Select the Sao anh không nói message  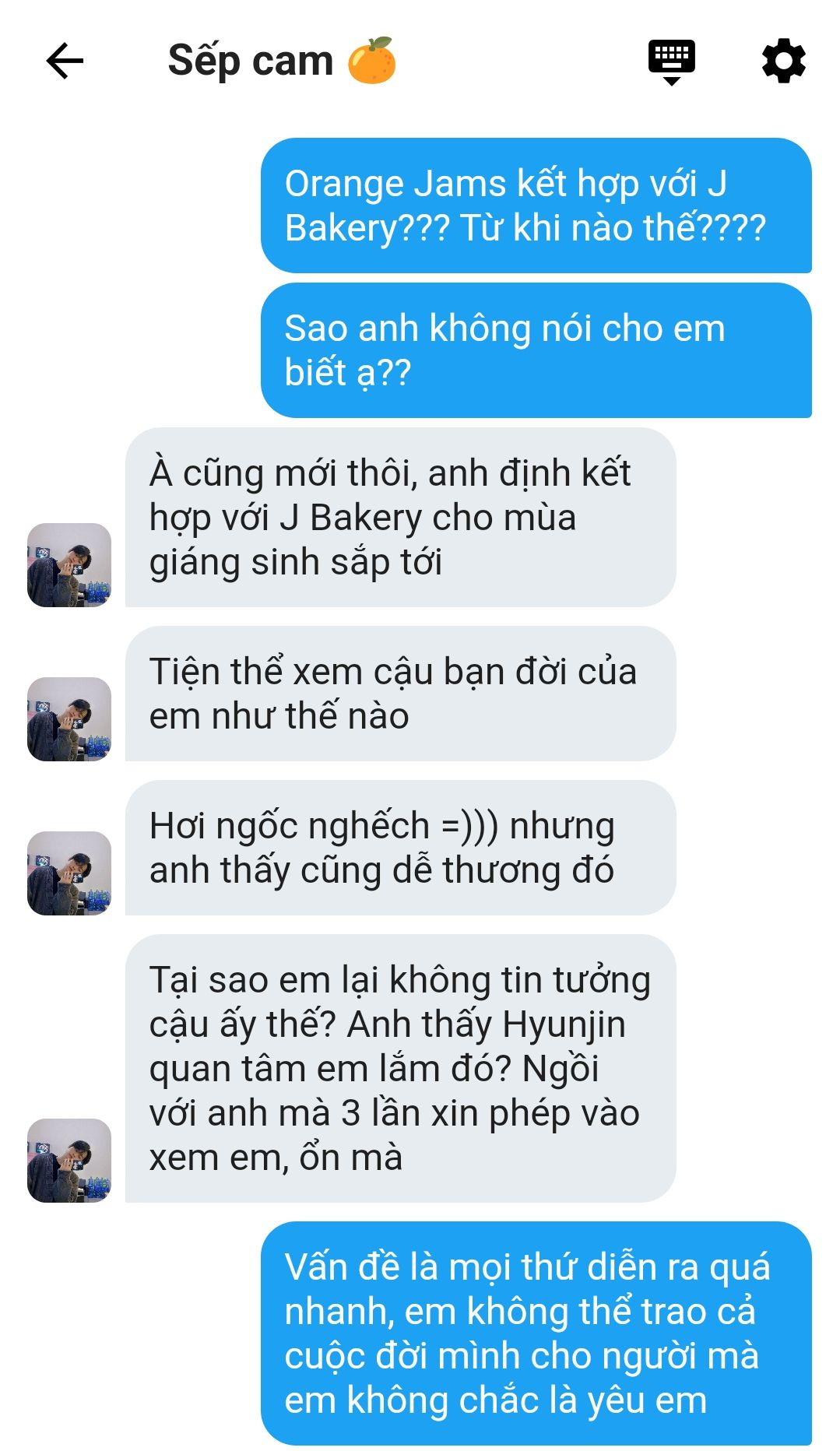coord(536,350)
